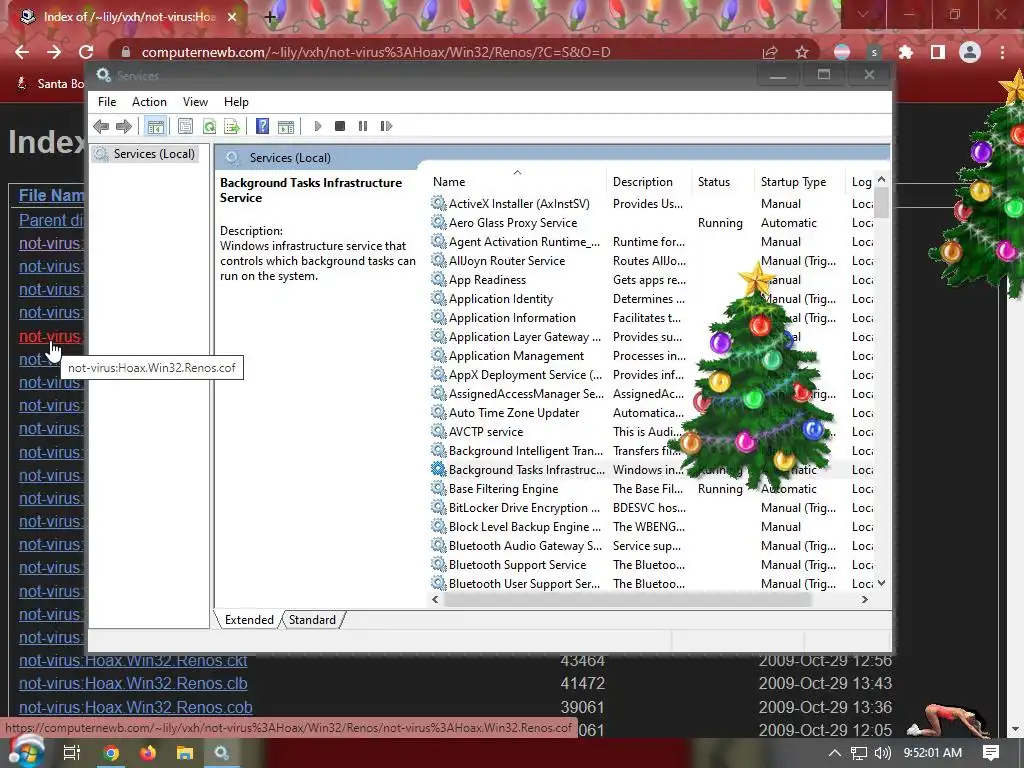Screen dimensions: 1024x768
Task: Click the Chrome address bar URL
Action: click(376, 52)
